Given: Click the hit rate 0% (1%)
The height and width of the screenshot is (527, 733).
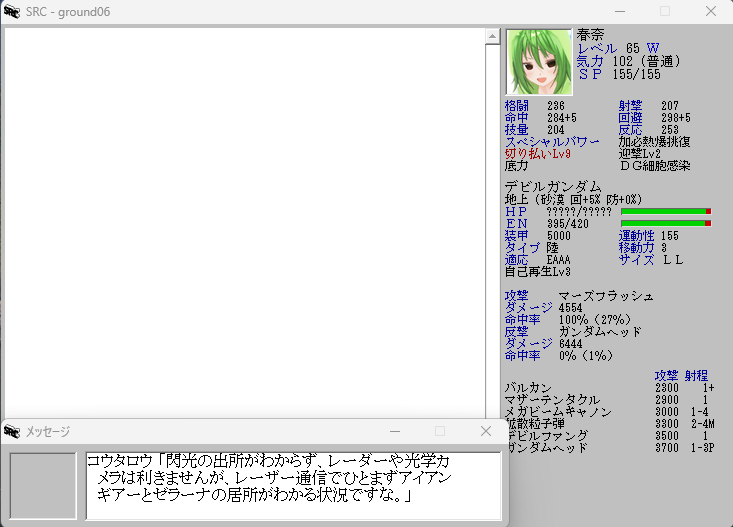Looking at the screenshot, I should [x=586, y=356].
